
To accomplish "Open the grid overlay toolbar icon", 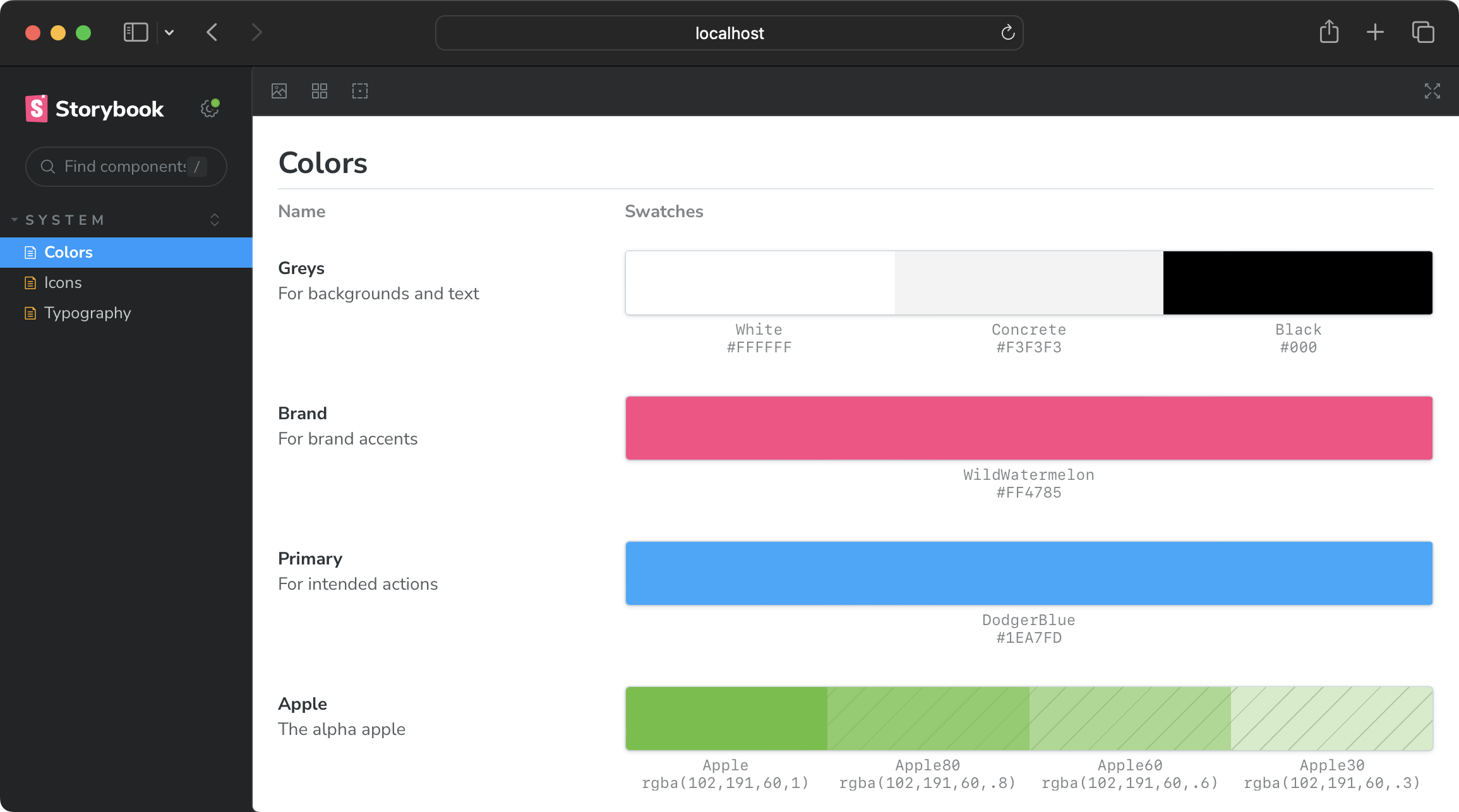I will click(x=319, y=91).
